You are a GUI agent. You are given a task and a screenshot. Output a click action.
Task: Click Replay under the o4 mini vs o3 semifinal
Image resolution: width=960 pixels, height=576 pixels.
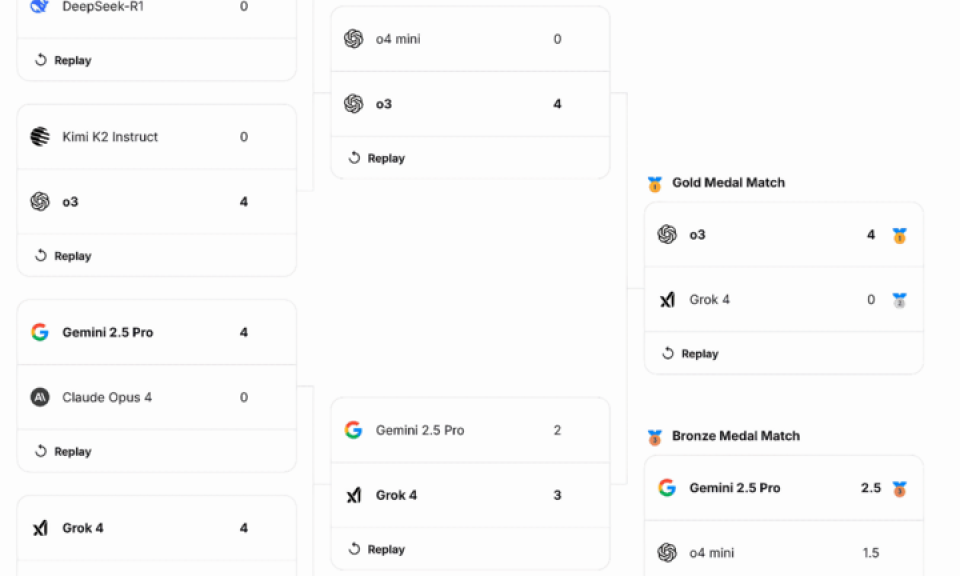click(377, 158)
